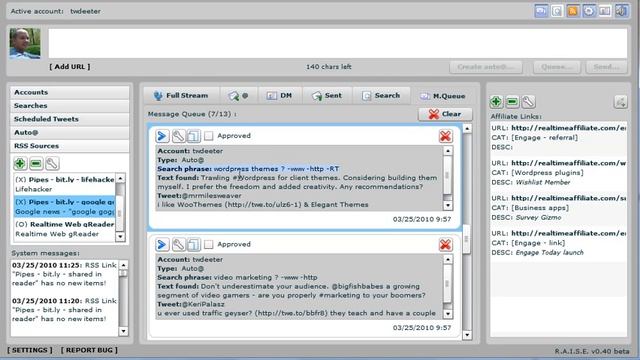Switch to the Full Stream tab
Viewport: 640px width, 360px height.
tap(181, 96)
